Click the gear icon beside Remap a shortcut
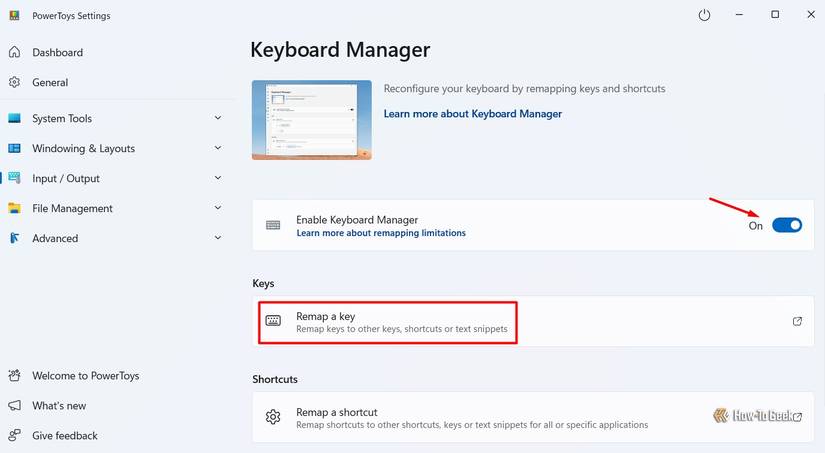 (x=273, y=417)
